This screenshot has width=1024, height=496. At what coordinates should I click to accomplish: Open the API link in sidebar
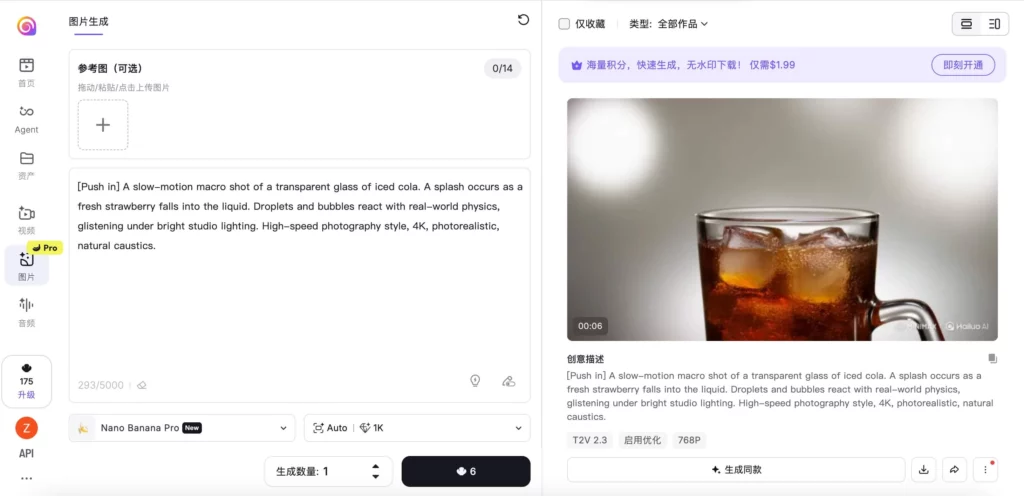pyautogui.click(x=26, y=454)
